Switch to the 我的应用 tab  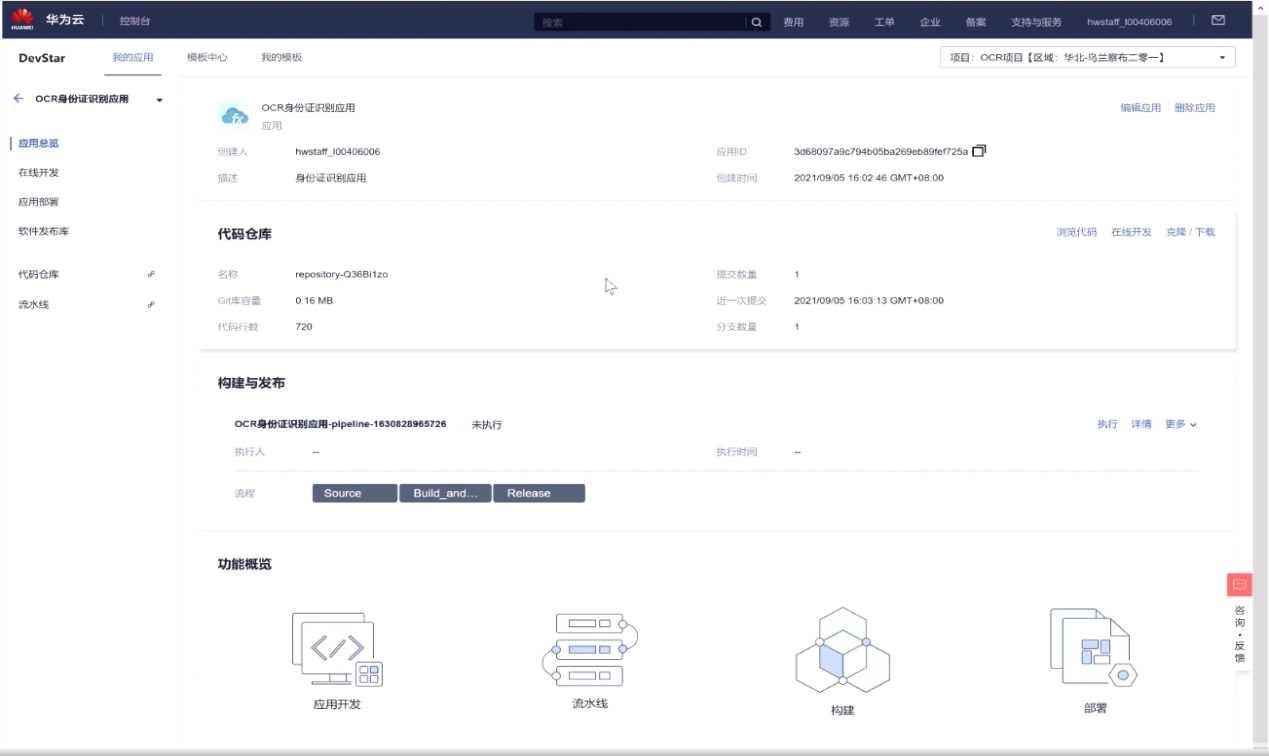(133, 58)
